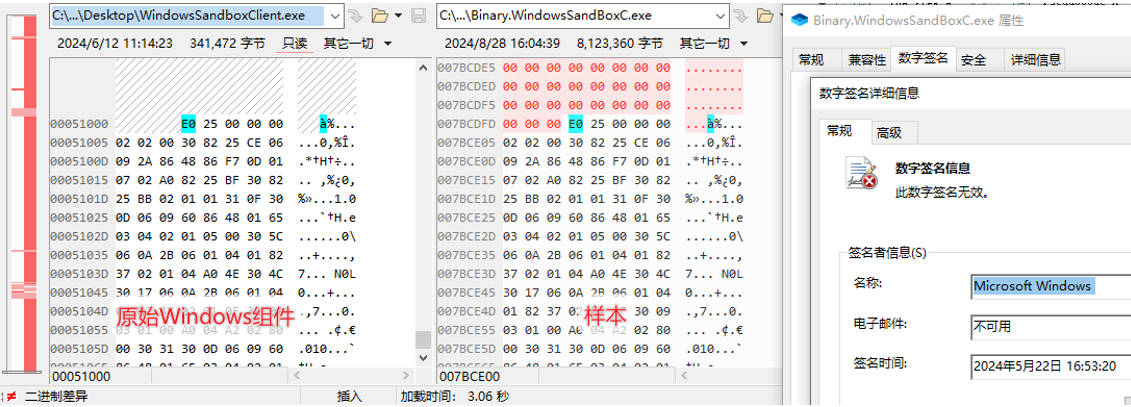This screenshot has width=1131, height=407.
Task: Open the right pane 其它一切 dropdown
Action: pos(714,43)
